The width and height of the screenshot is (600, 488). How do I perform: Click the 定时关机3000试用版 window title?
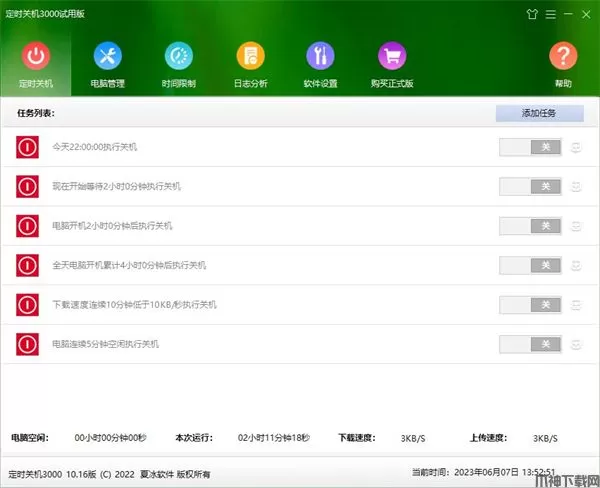tap(45, 14)
